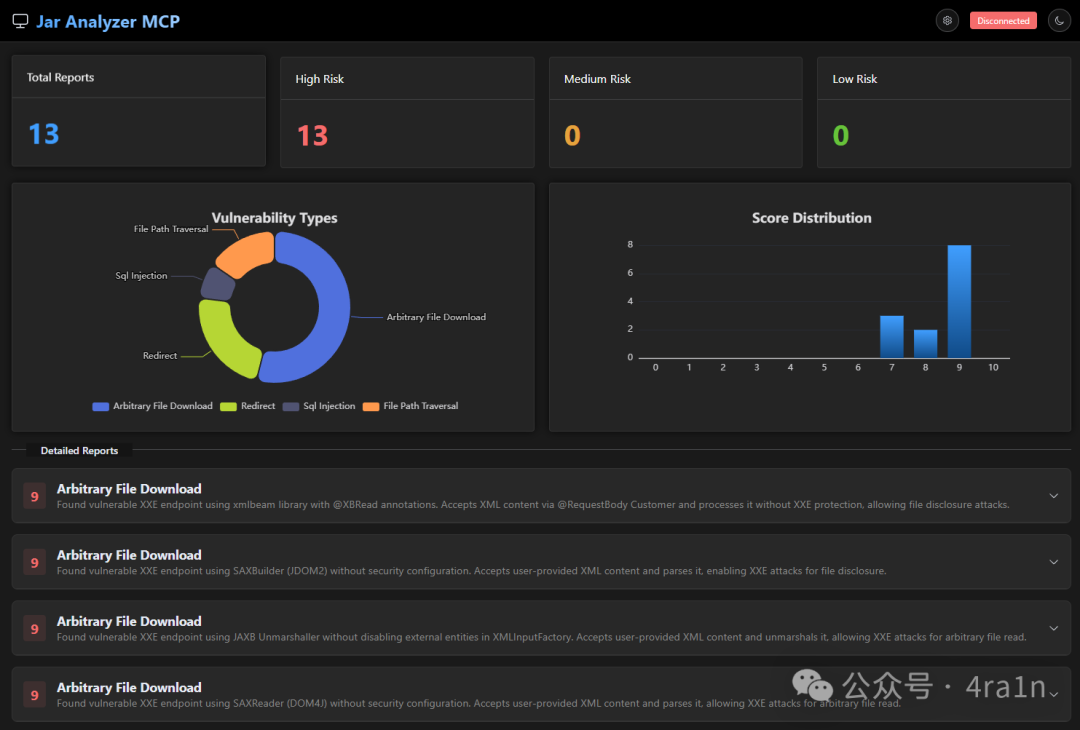Click the Medium Risk heading
The width and height of the screenshot is (1080, 730).
[x=597, y=79]
